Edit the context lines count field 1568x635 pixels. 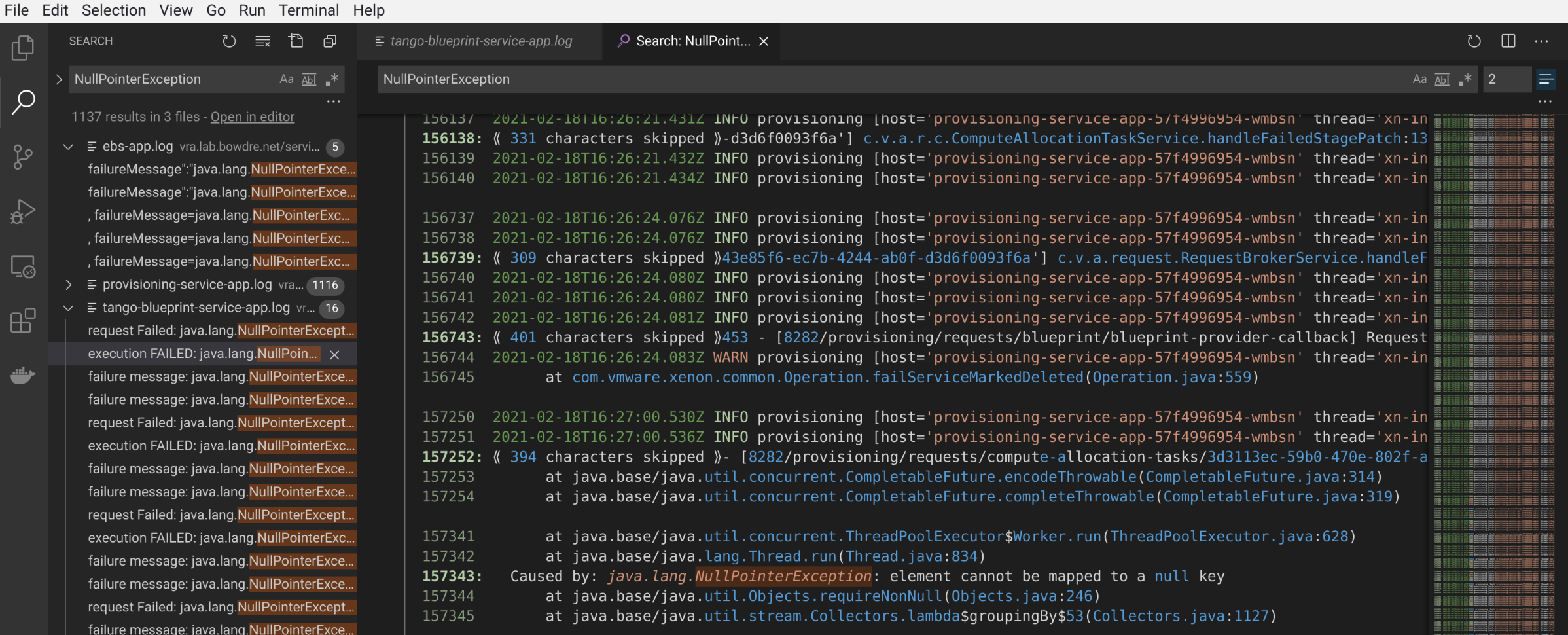1507,79
